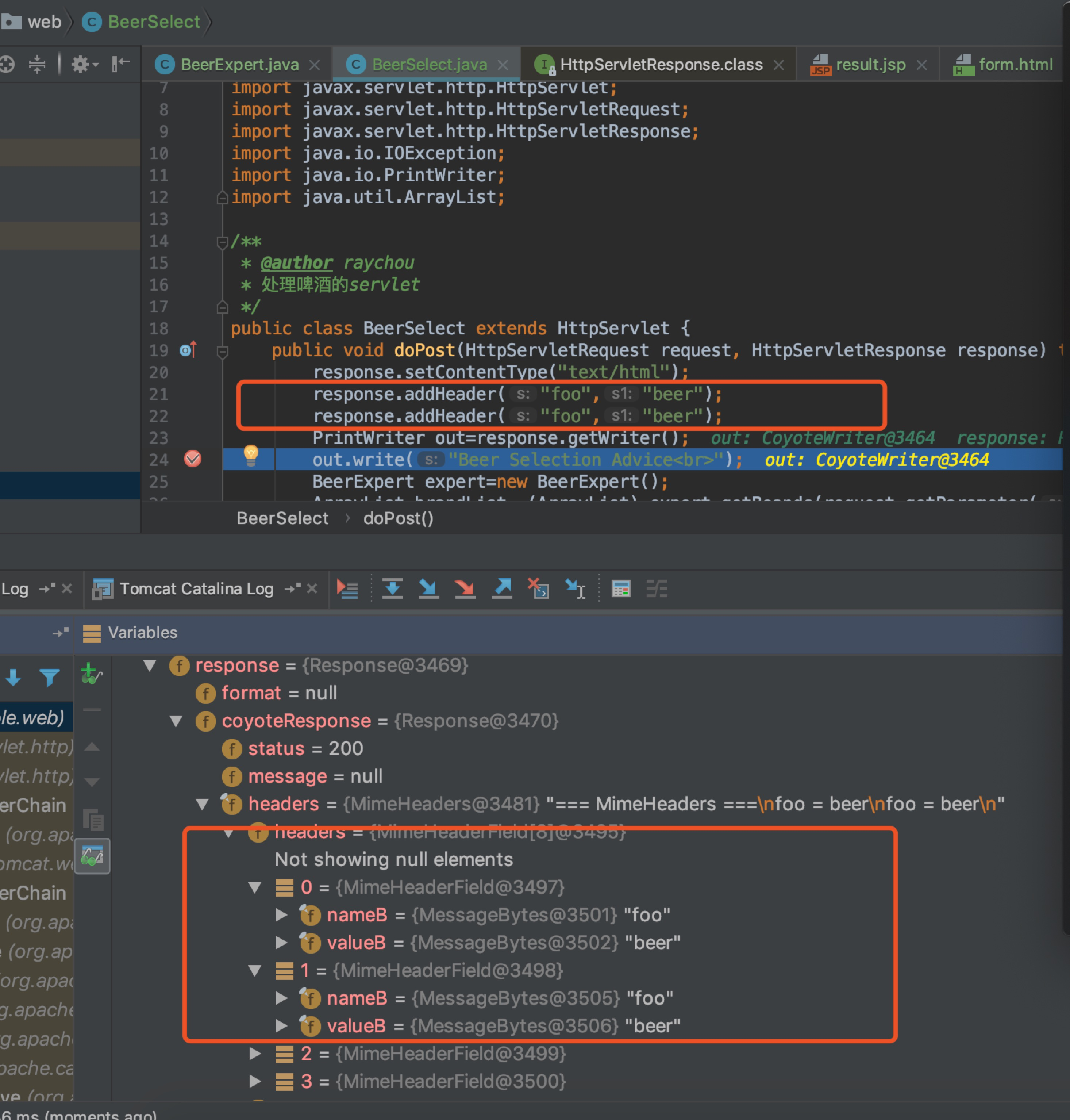The image size is (1070, 1120).
Task: Click the restore layout arrow beside Variables header
Action: pyautogui.click(x=61, y=632)
